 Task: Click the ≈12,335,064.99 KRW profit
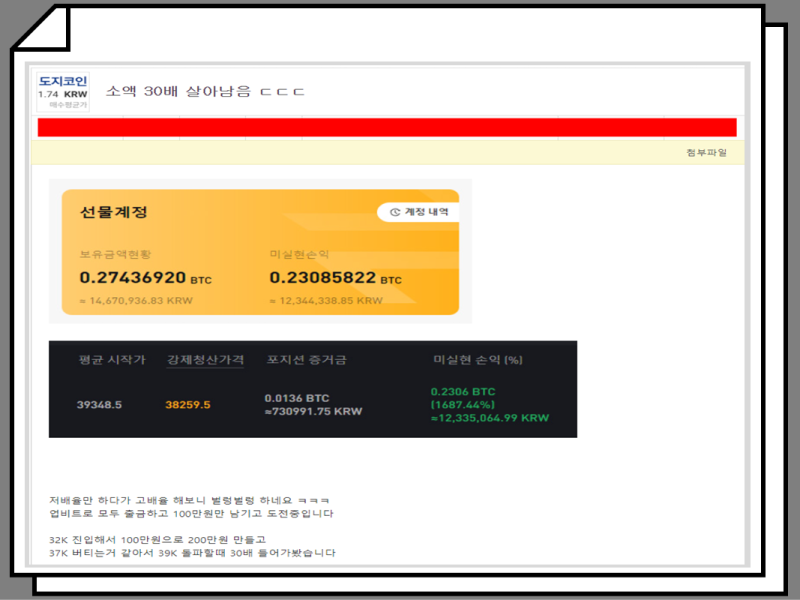(490, 418)
